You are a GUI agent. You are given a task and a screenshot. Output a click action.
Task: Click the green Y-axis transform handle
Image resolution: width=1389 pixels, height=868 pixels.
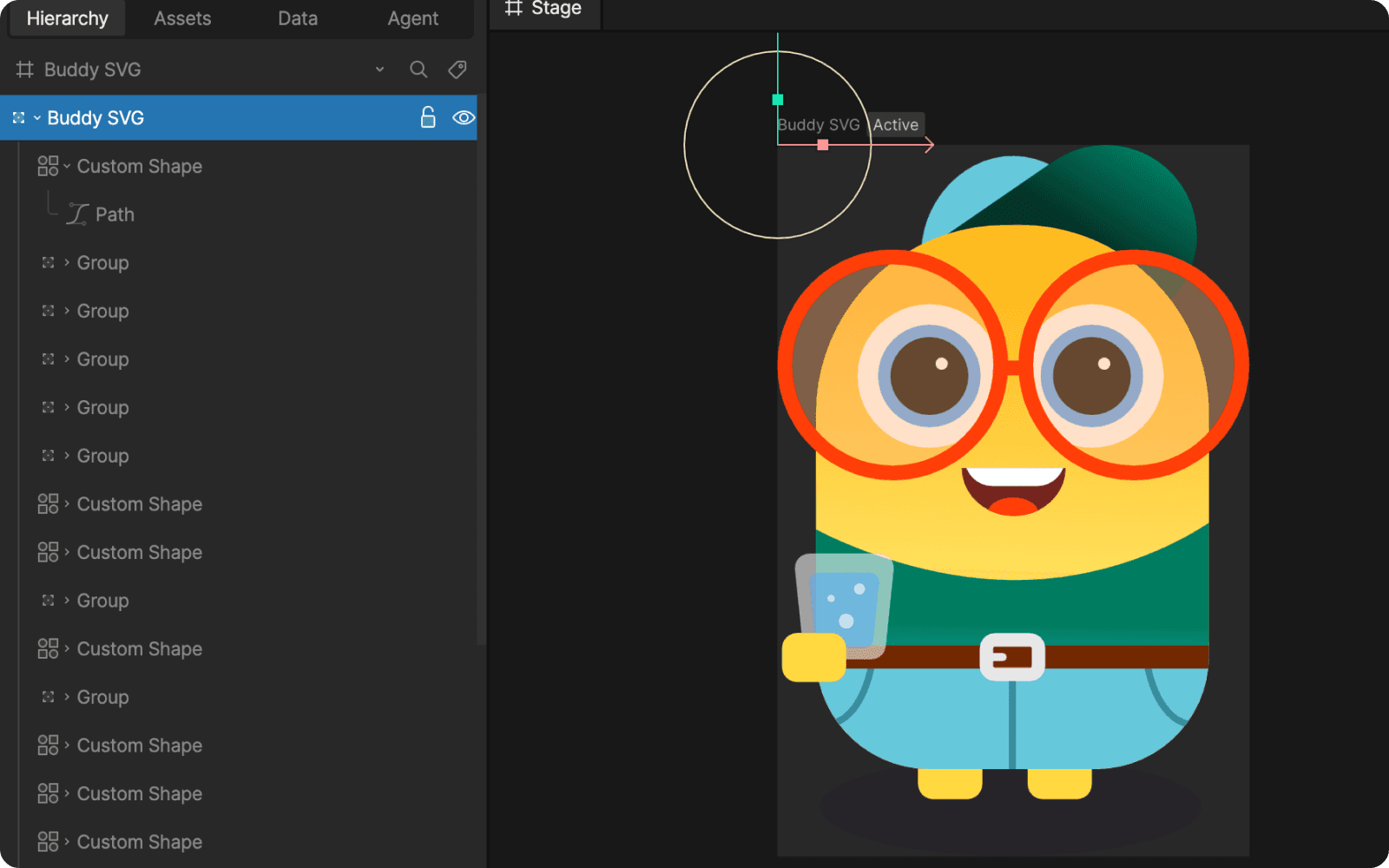[x=778, y=100]
